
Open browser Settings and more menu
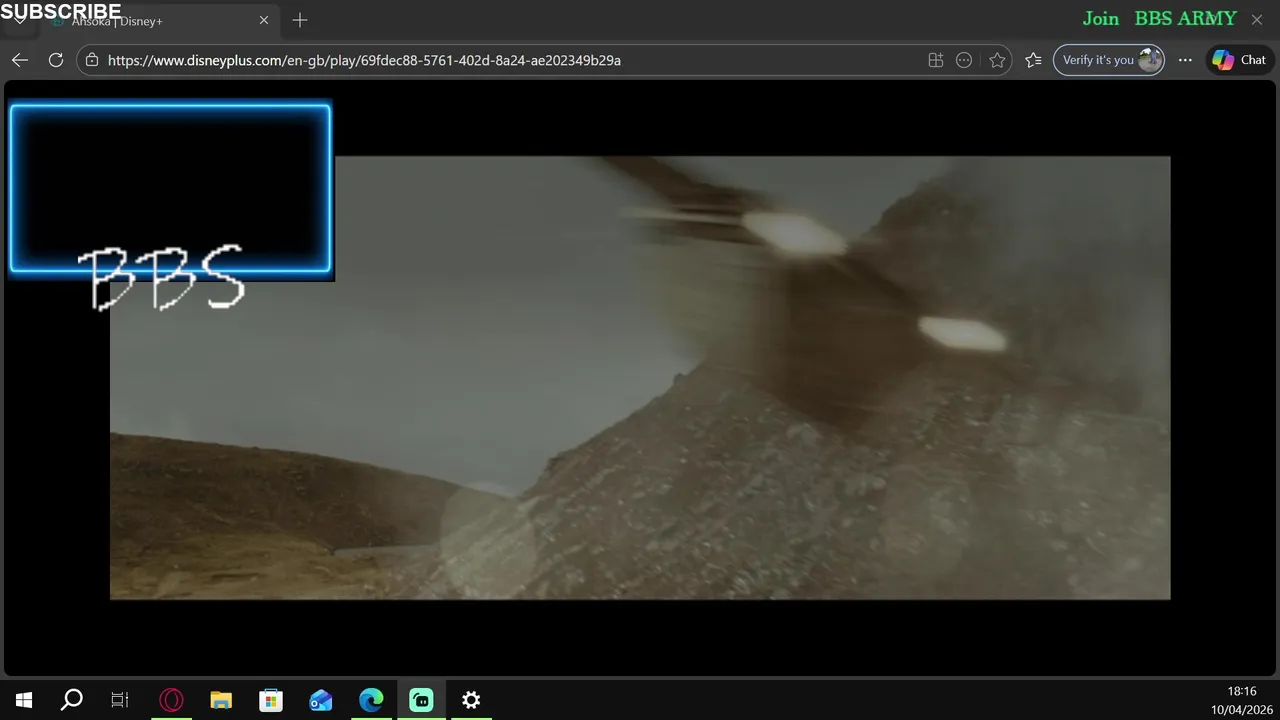point(1185,60)
